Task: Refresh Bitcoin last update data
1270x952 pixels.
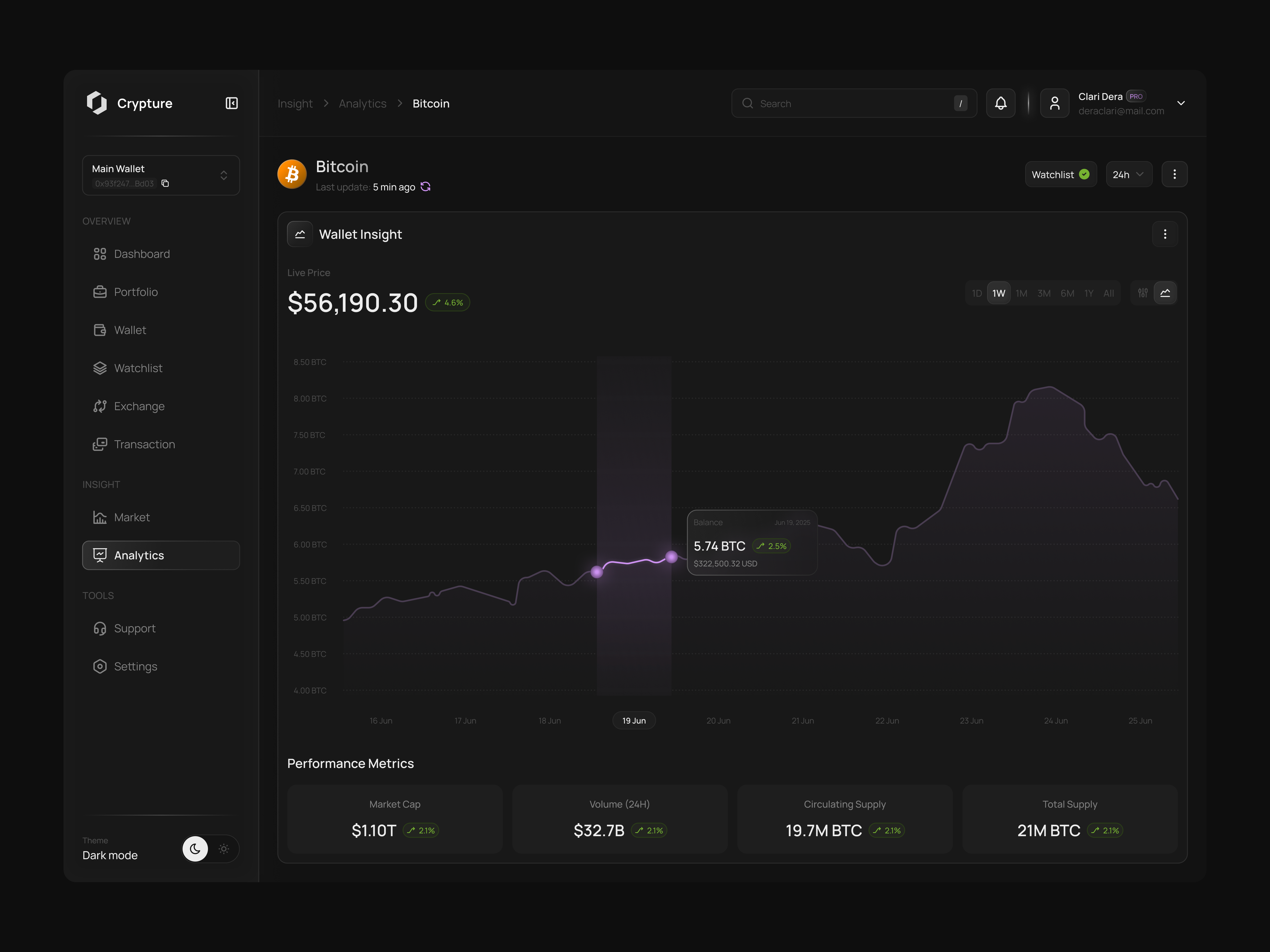Action: click(425, 187)
